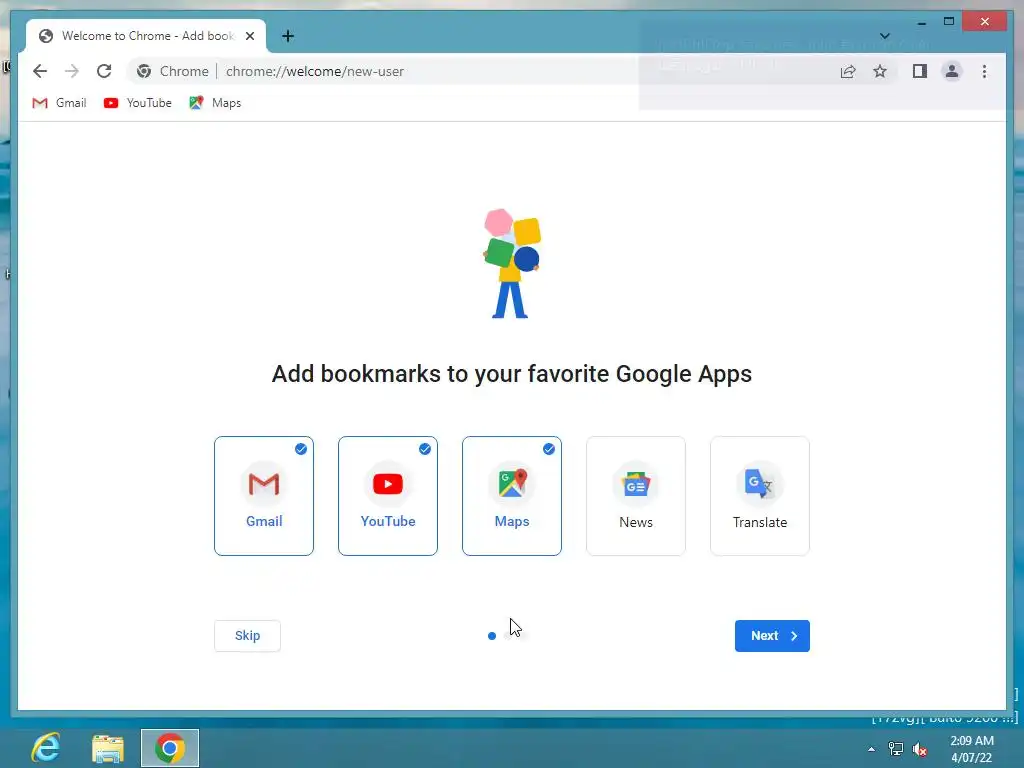The width and height of the screenshot is (1024, 768).
Task: Select the Translate app card
Action: tap(760, 496)
